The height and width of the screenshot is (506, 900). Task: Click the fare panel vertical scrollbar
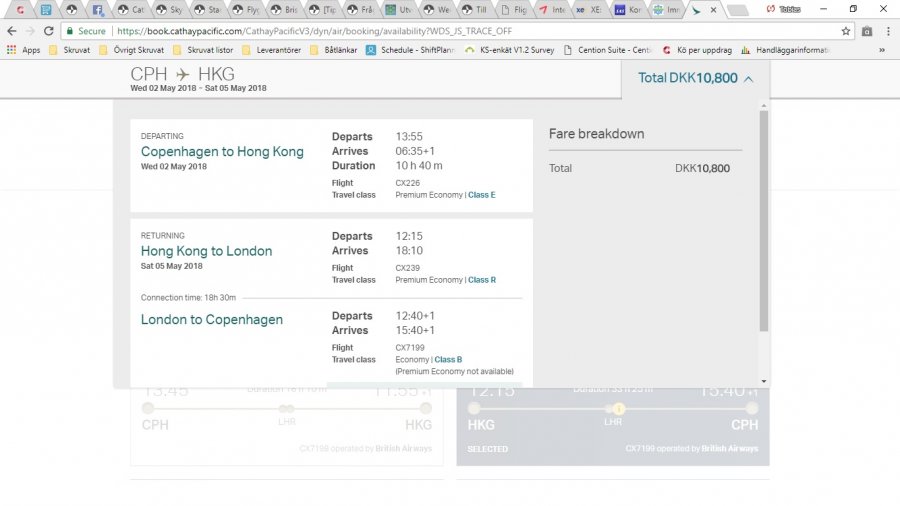click(764, 220)
